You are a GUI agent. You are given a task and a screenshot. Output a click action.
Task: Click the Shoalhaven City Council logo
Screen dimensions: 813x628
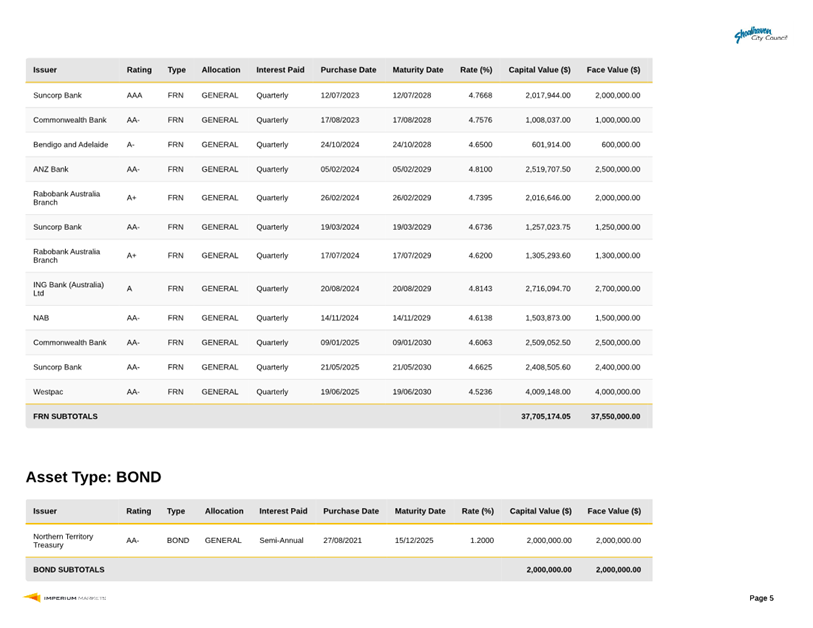coord(761,36)
